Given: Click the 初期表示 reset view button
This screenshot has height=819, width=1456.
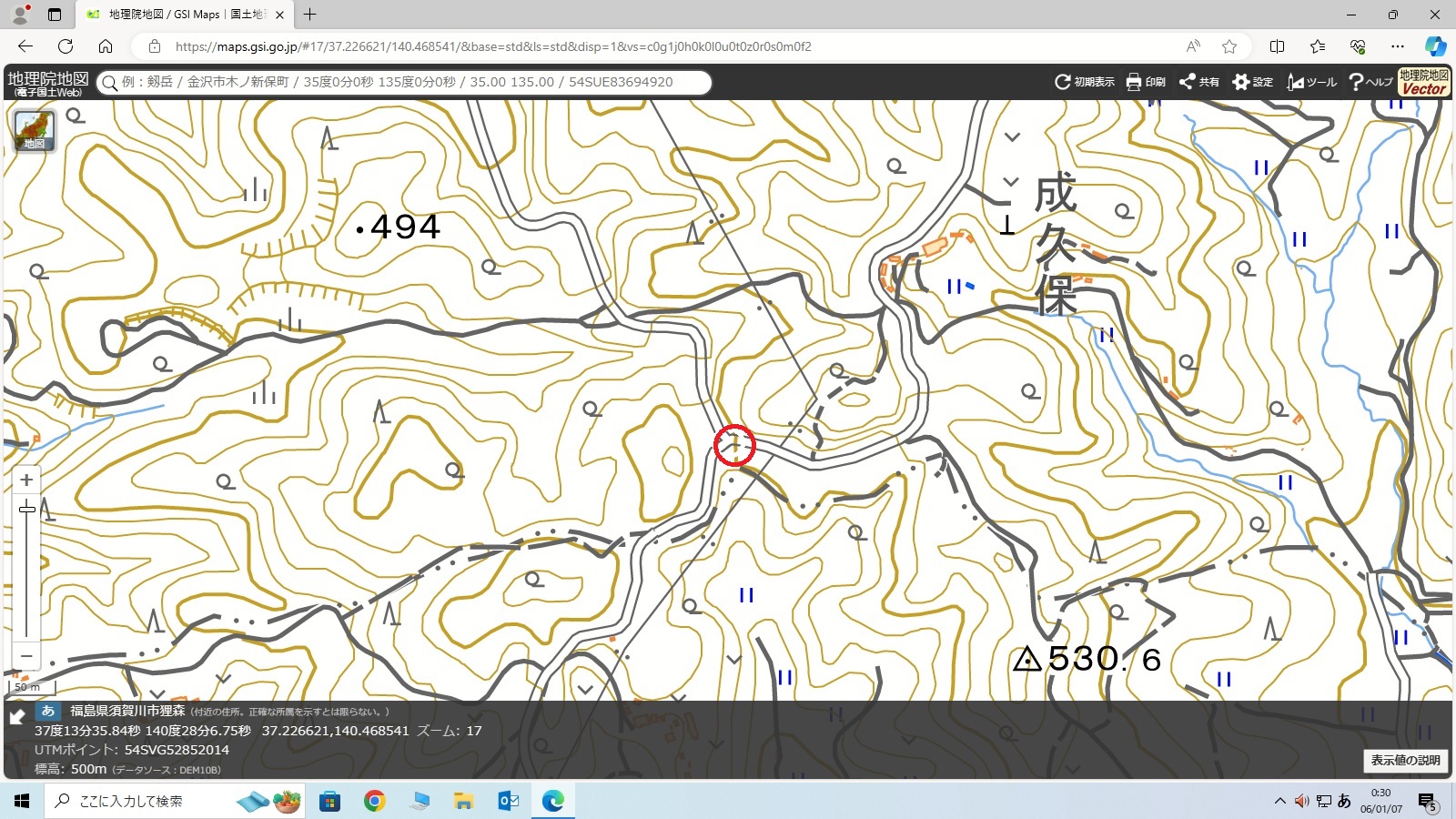Looking at the screenshot, I should tap(1084, 82).
